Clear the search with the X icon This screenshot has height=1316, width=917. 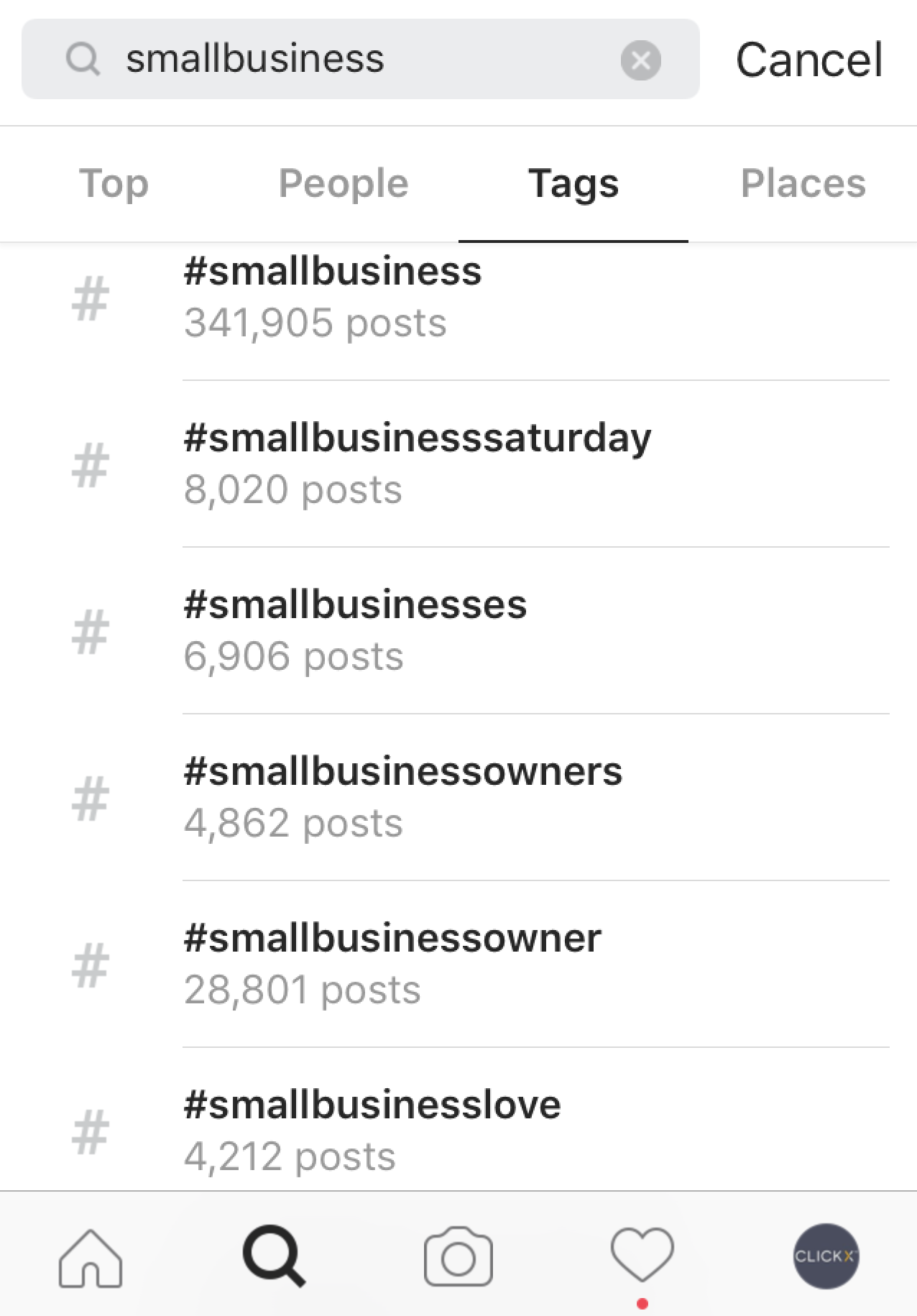[642, 60]
